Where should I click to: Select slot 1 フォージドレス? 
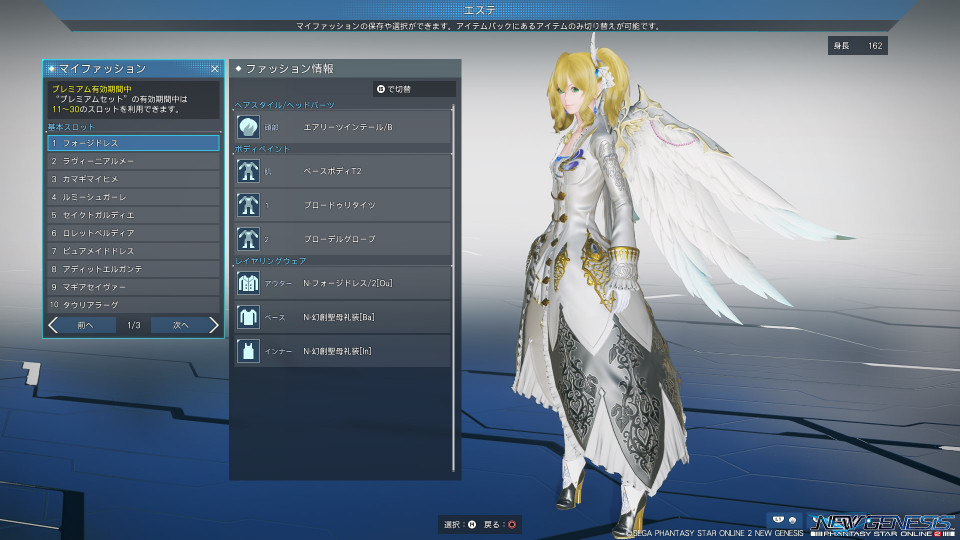click(133, 143)
